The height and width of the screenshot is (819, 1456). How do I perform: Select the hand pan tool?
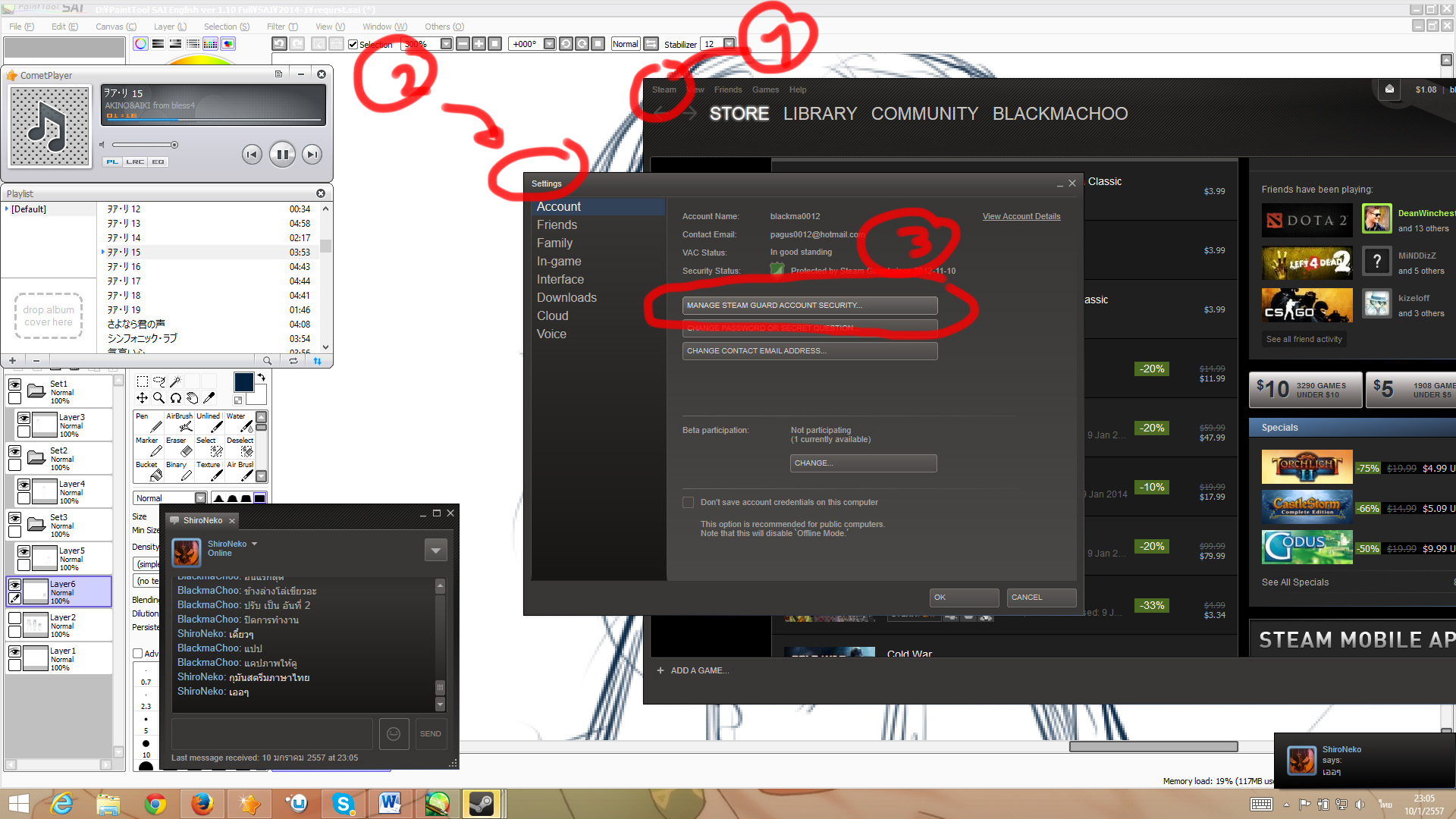pos(193,397)
